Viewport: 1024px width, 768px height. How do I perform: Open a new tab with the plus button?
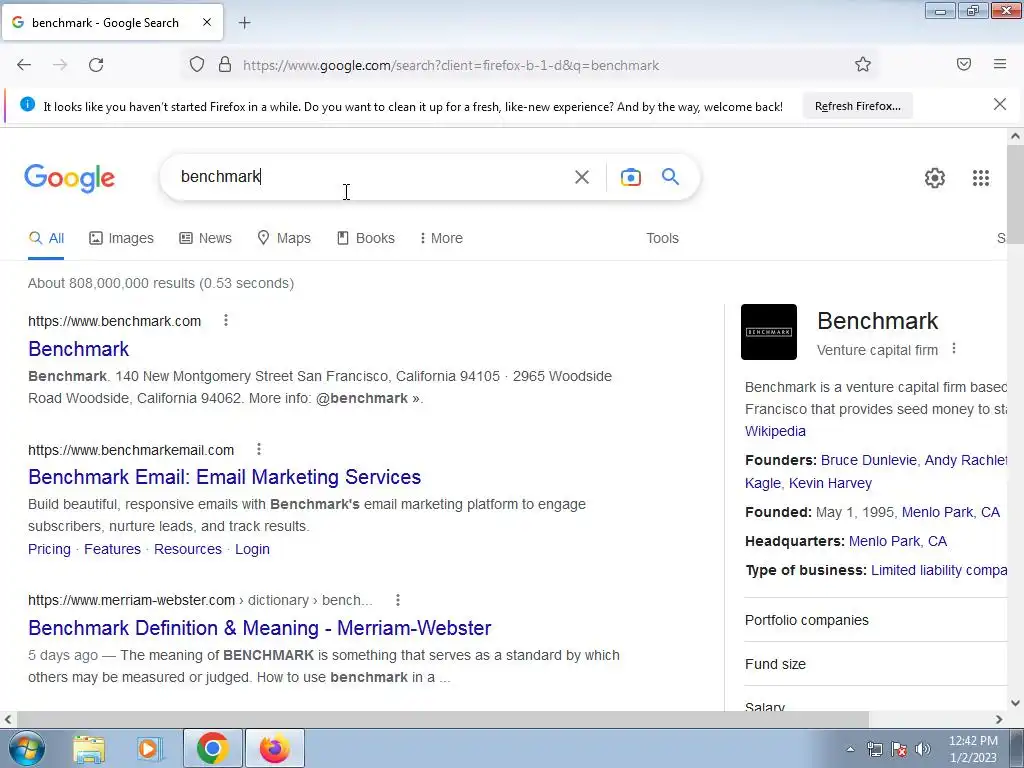[x=244, y=23]
